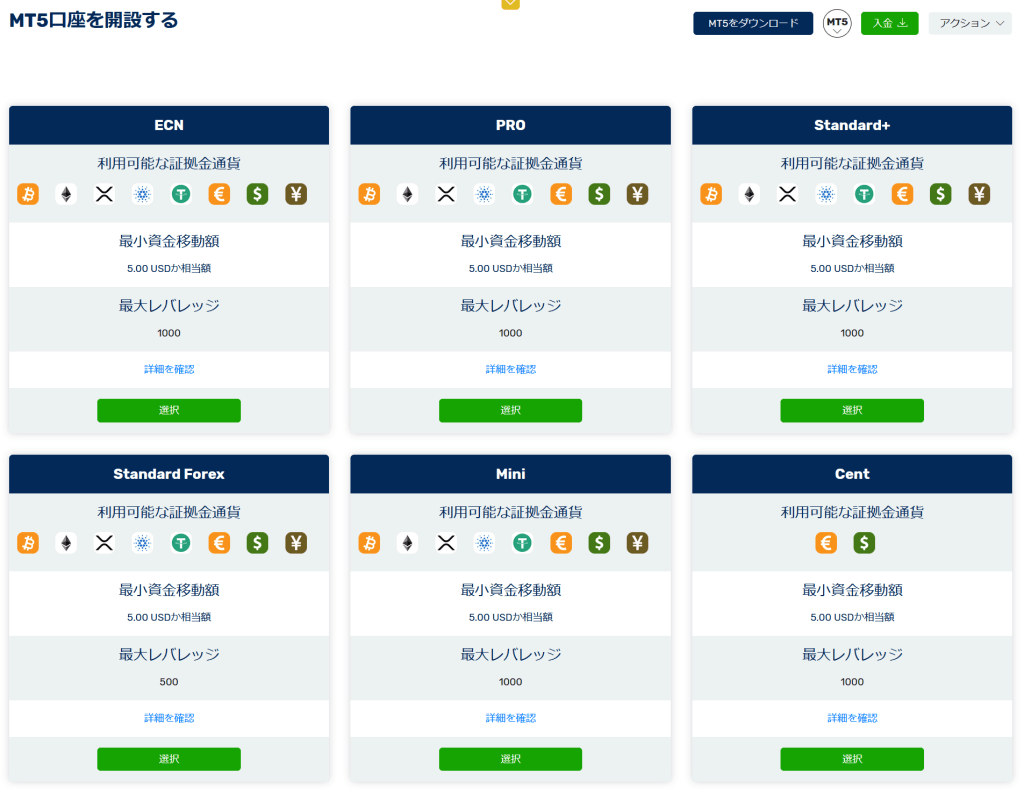The image size is (1024, 803).
Task: Click the Tether icon in the Mini card
Action: (522, 543)
